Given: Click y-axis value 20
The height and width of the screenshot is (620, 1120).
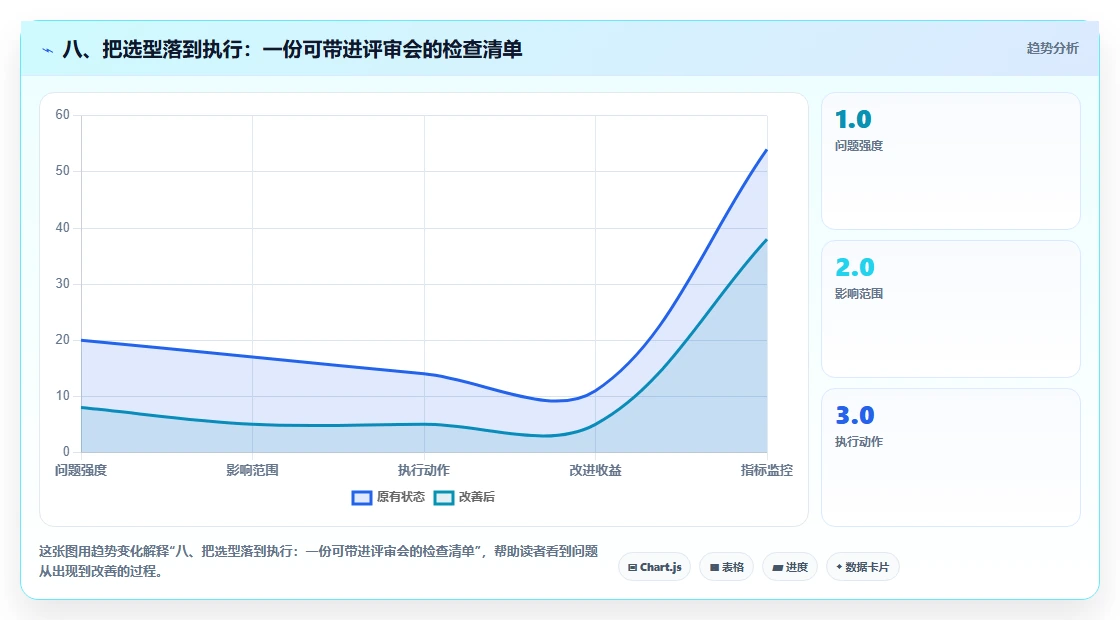Looking at the screenshot, I should (63, 340).
